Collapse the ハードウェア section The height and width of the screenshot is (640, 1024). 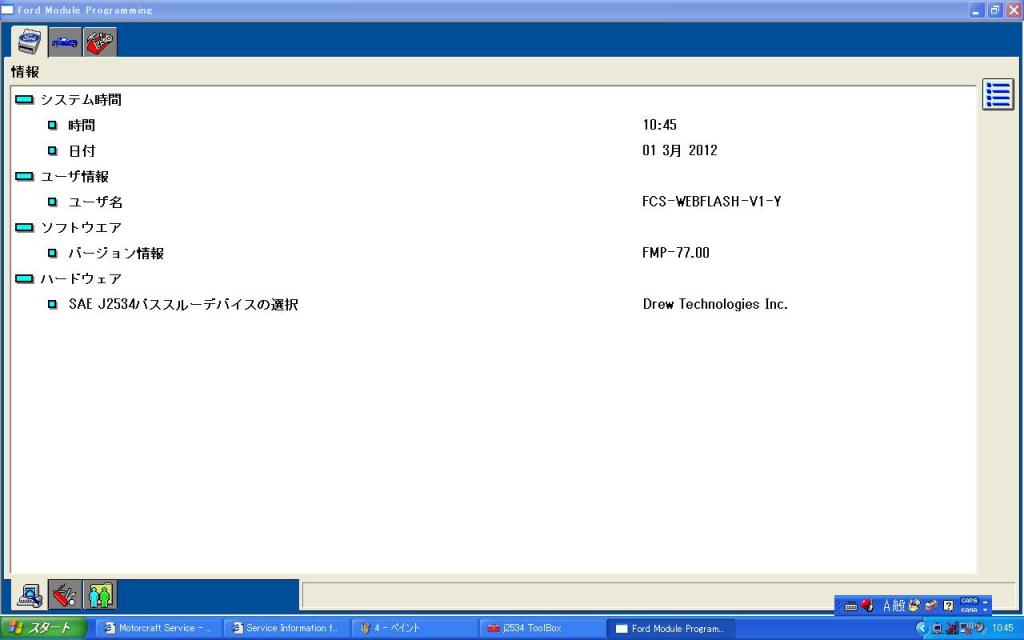[x=24, y=279]
